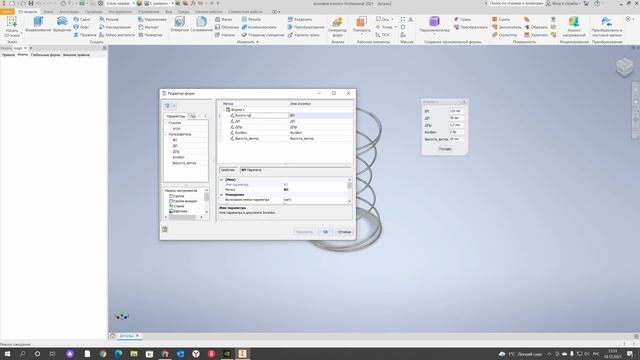Collapse the Форма 1 tree node
The image size is (640, 360).
[224, 109]
